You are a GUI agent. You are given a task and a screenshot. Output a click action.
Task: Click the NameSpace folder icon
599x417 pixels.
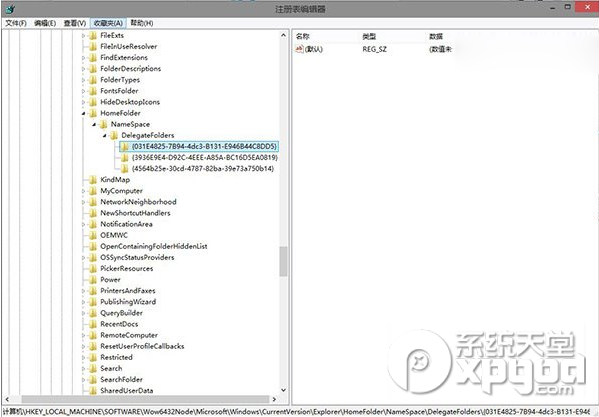coord(104,124)
